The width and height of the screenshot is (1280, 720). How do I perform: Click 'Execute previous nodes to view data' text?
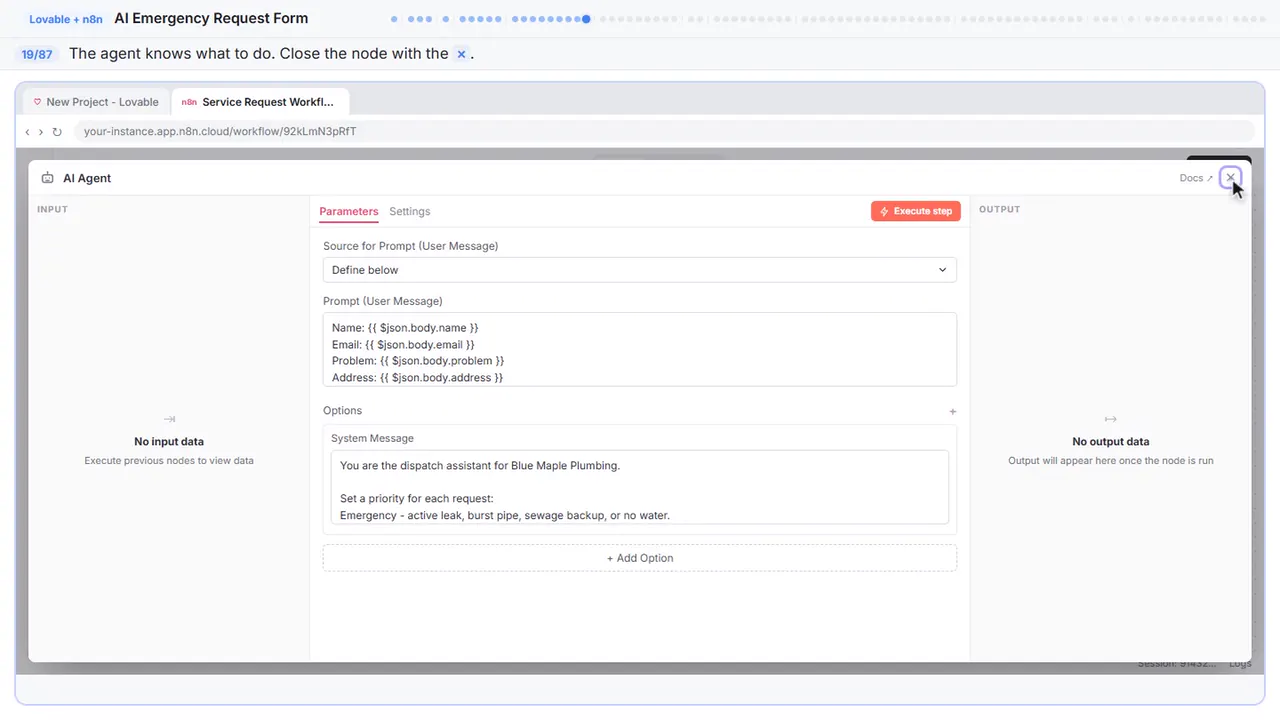[169, 461]
